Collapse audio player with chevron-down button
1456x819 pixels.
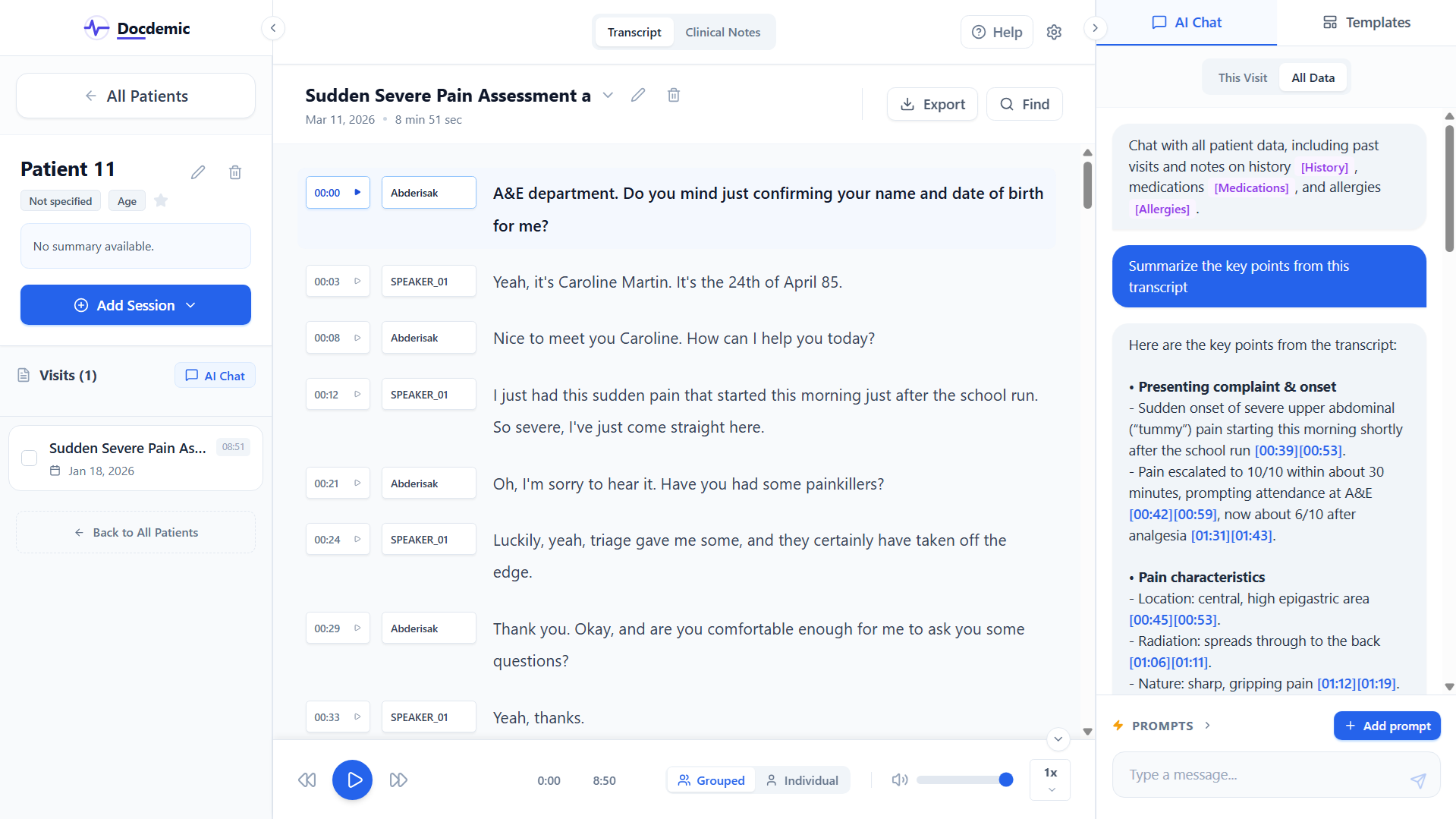[x=1058, y=739]
